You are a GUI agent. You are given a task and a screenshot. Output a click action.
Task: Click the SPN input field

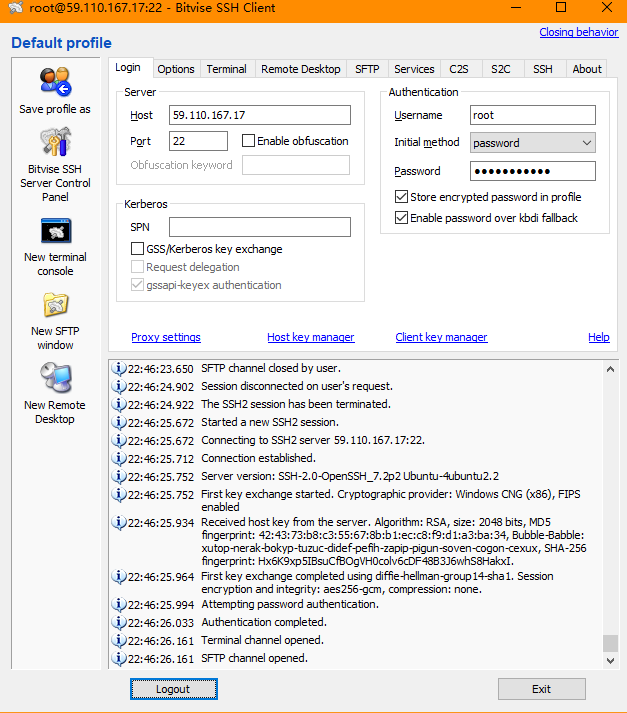[260, 227]
